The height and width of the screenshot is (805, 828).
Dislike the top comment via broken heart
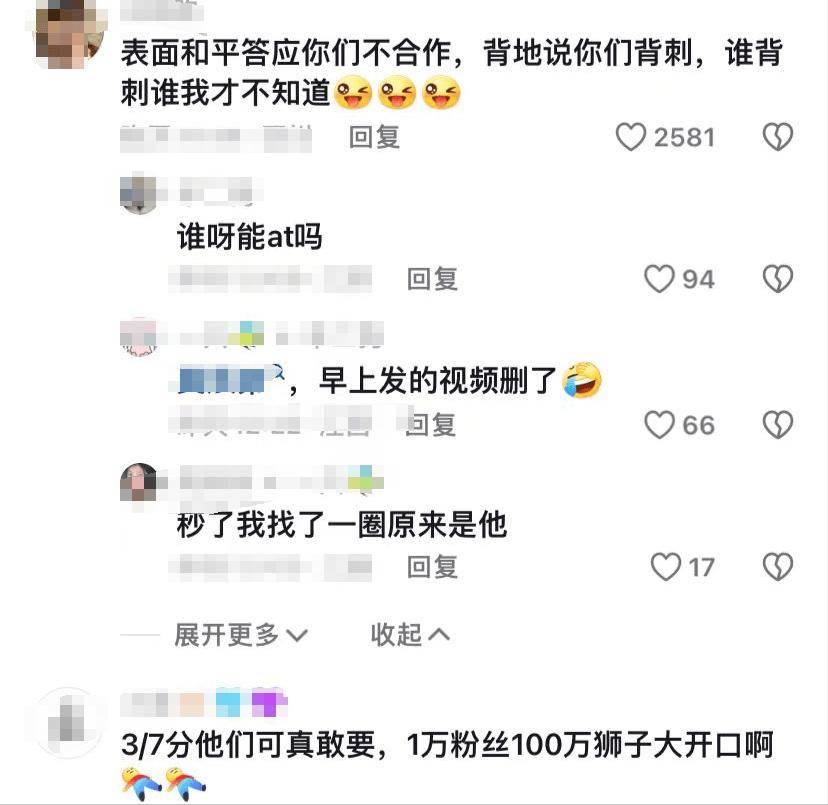tap(778, 137)
